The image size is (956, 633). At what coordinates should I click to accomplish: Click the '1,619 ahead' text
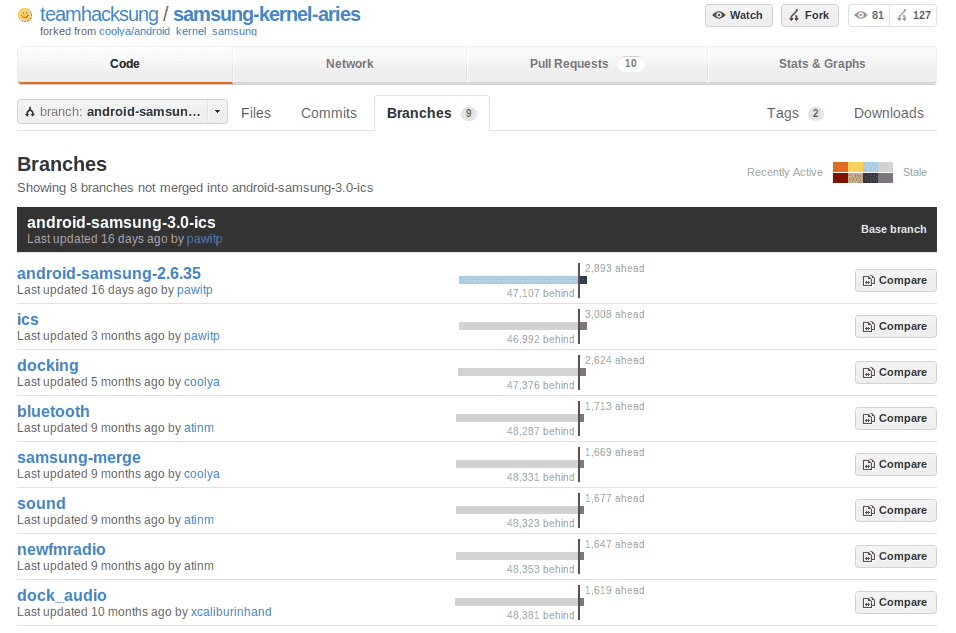point(615,590)
